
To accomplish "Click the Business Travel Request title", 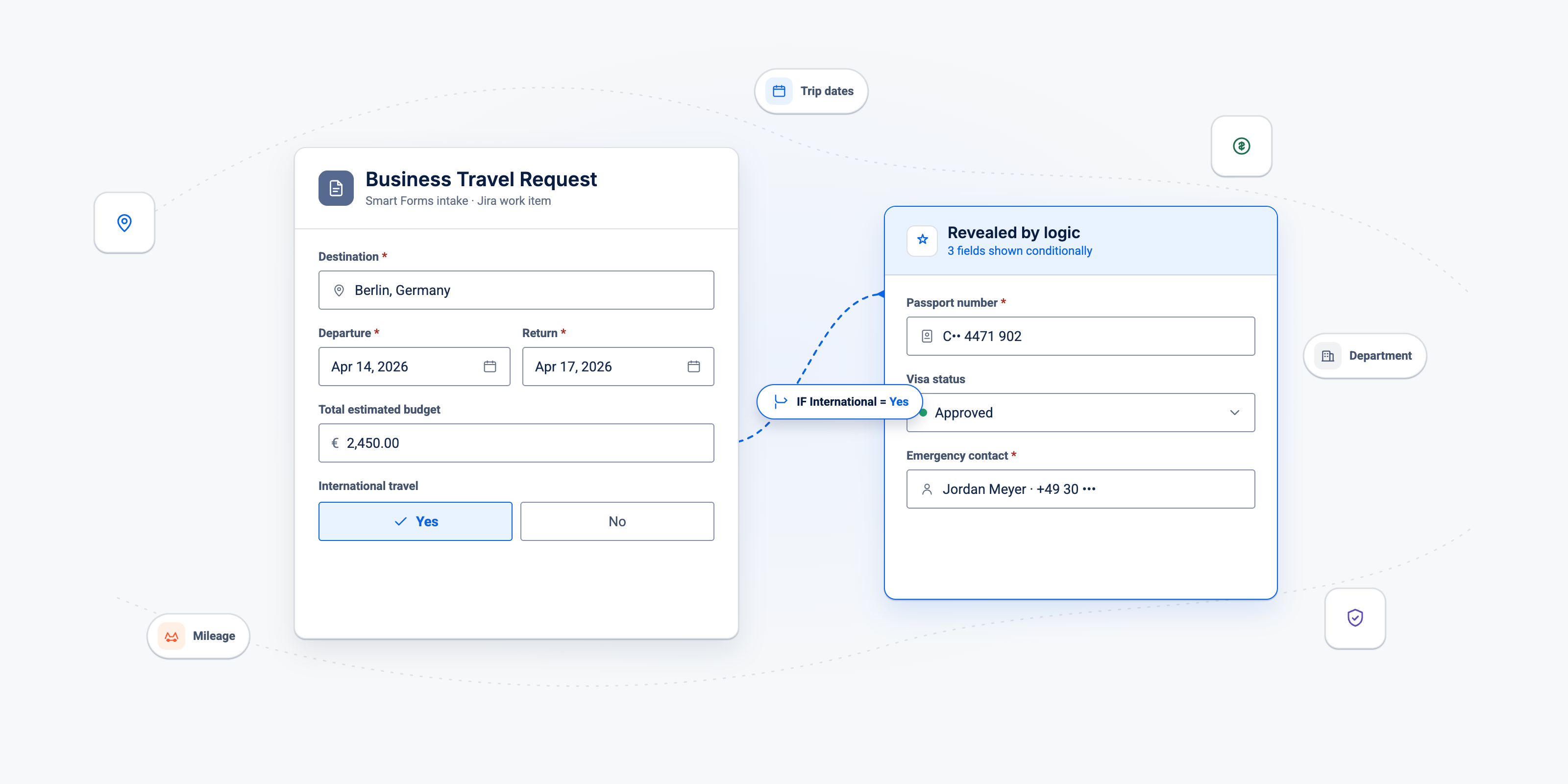I will [481, 179].
